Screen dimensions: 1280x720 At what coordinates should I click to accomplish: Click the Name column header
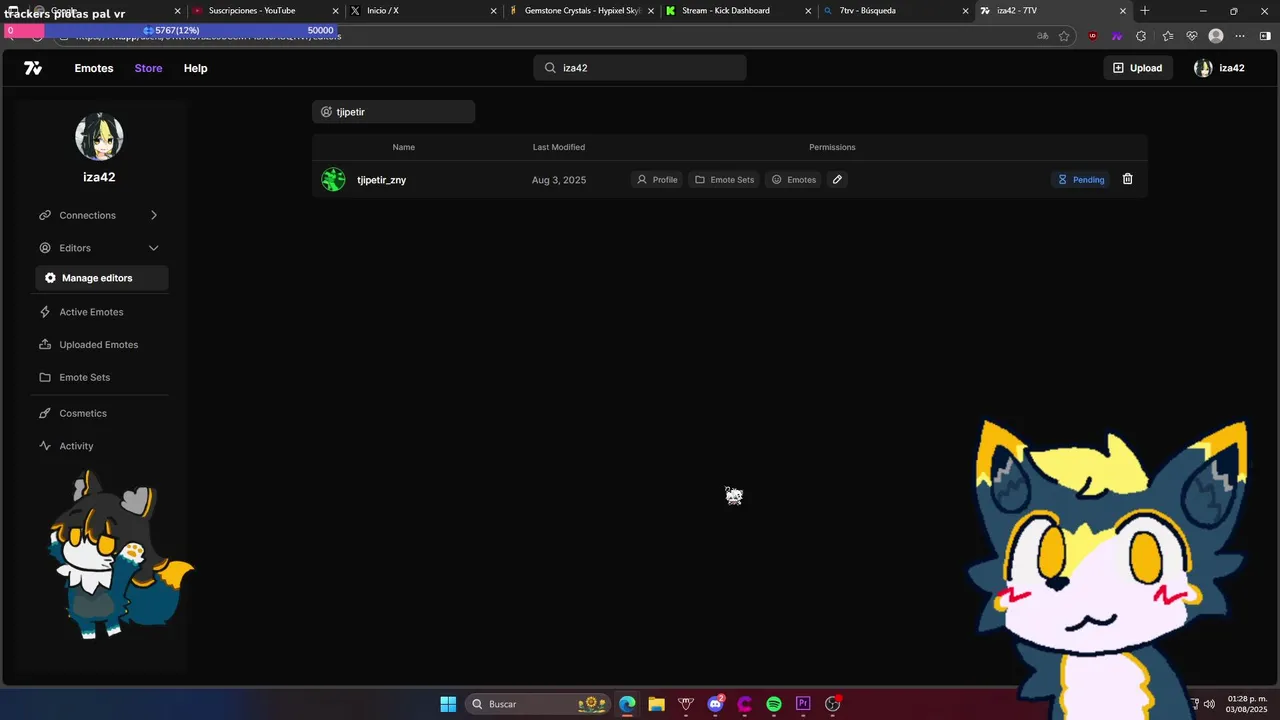click(x=403, y=147)
